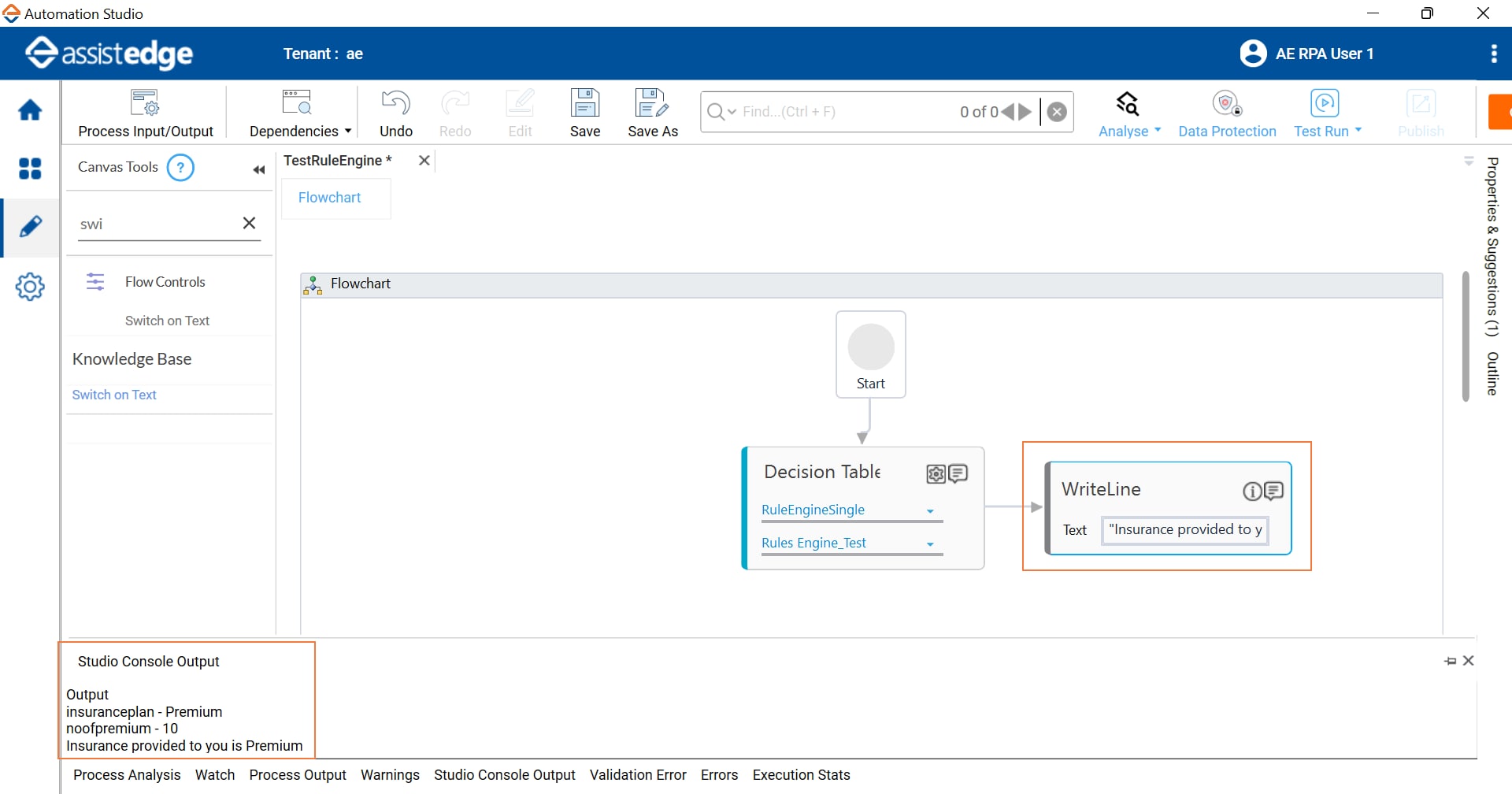The image size is (1512, 794).
Task: Expand the Rules Engine_Test dropdown
Action: coord(930,544)
